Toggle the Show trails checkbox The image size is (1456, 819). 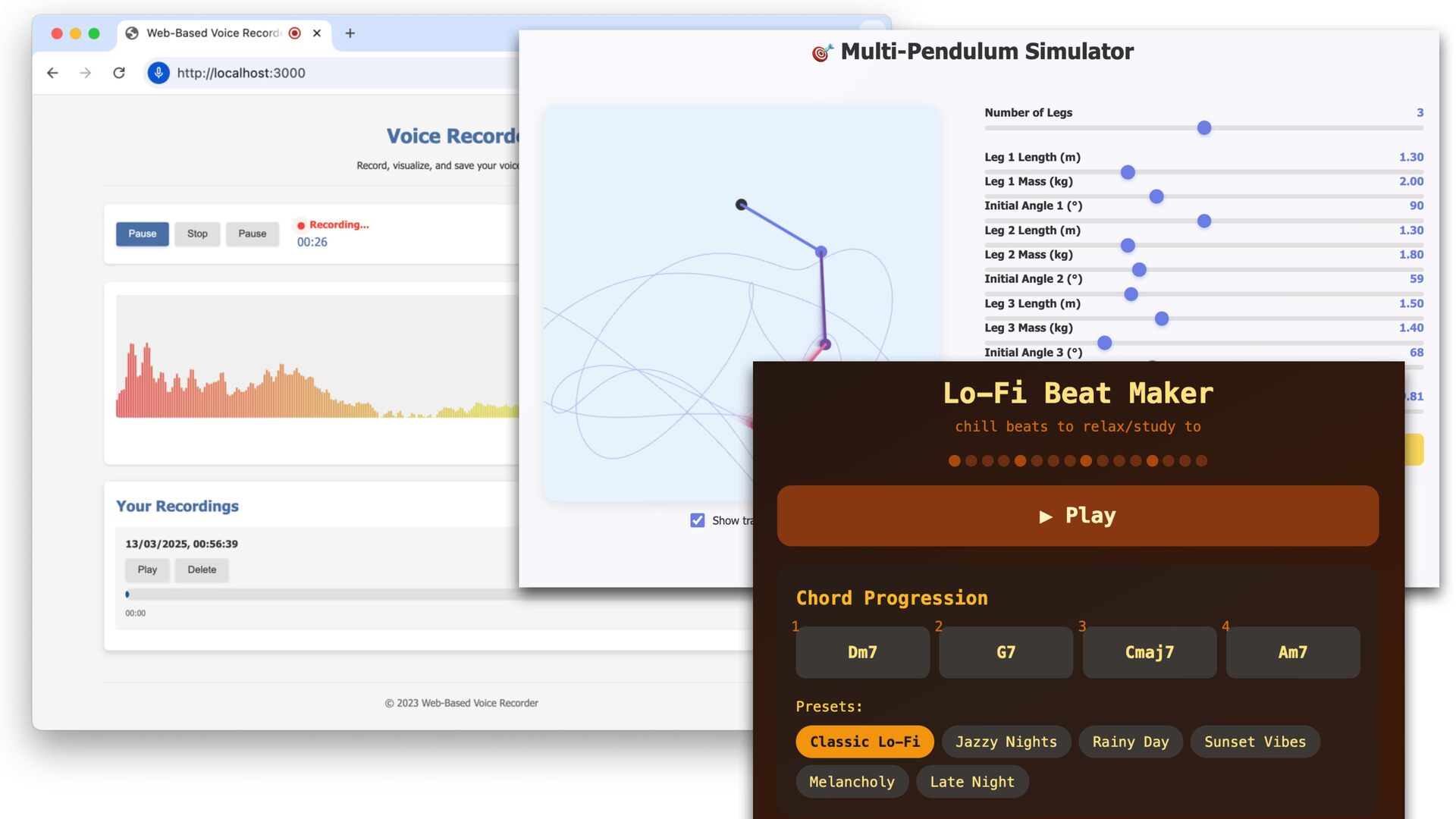698,520
